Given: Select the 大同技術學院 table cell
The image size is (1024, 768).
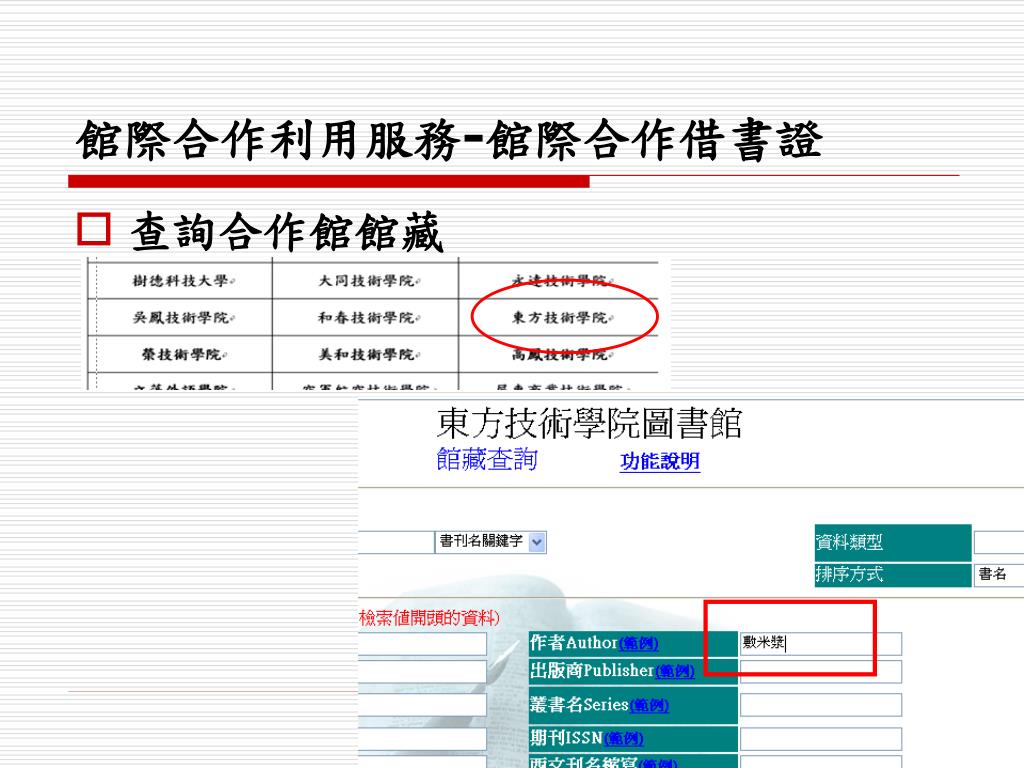Looking at the screenshot, I should tap(366, 281).
